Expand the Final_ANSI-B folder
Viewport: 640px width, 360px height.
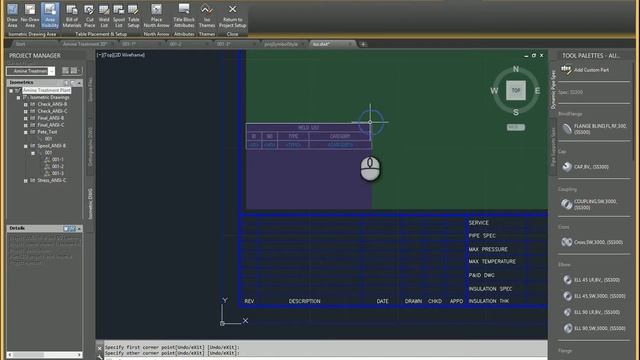[x=26, y=118]
